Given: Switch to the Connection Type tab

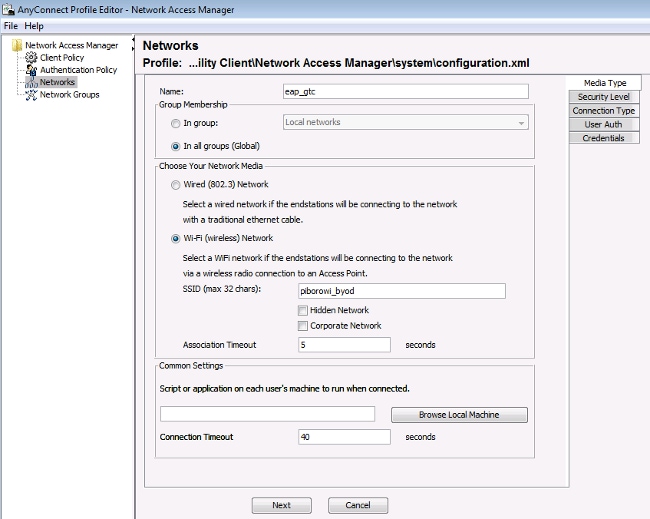Looking at the screenshot, I should (604, 111).
